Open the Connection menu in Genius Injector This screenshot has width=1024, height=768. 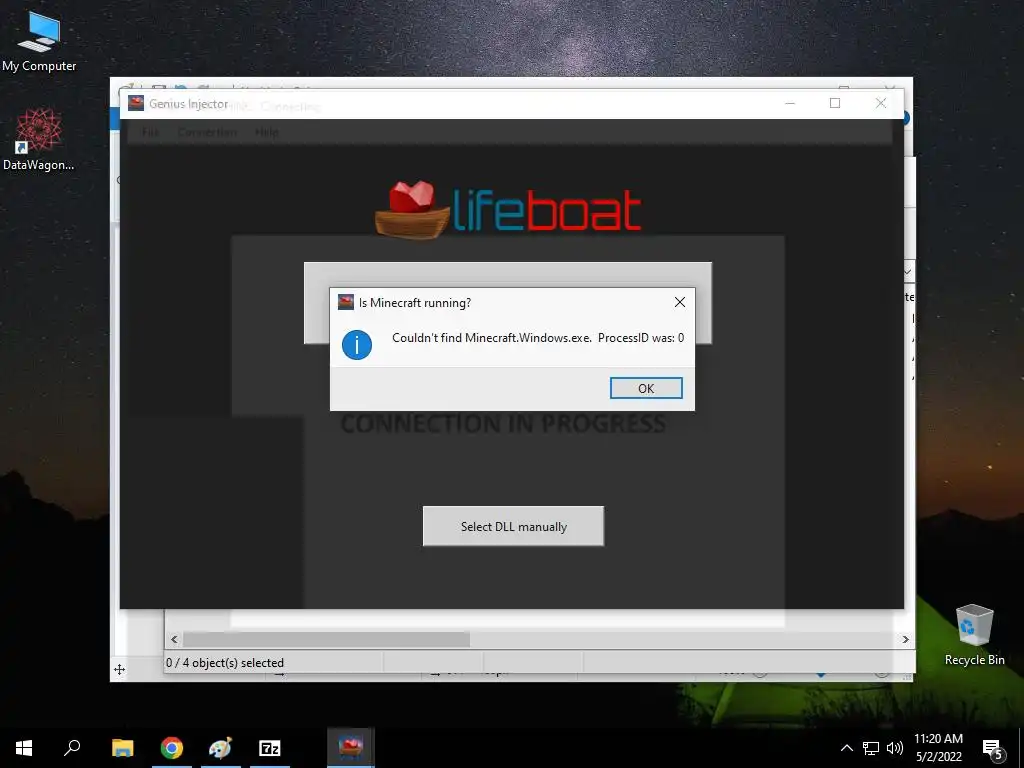click(x=207, y=132)
